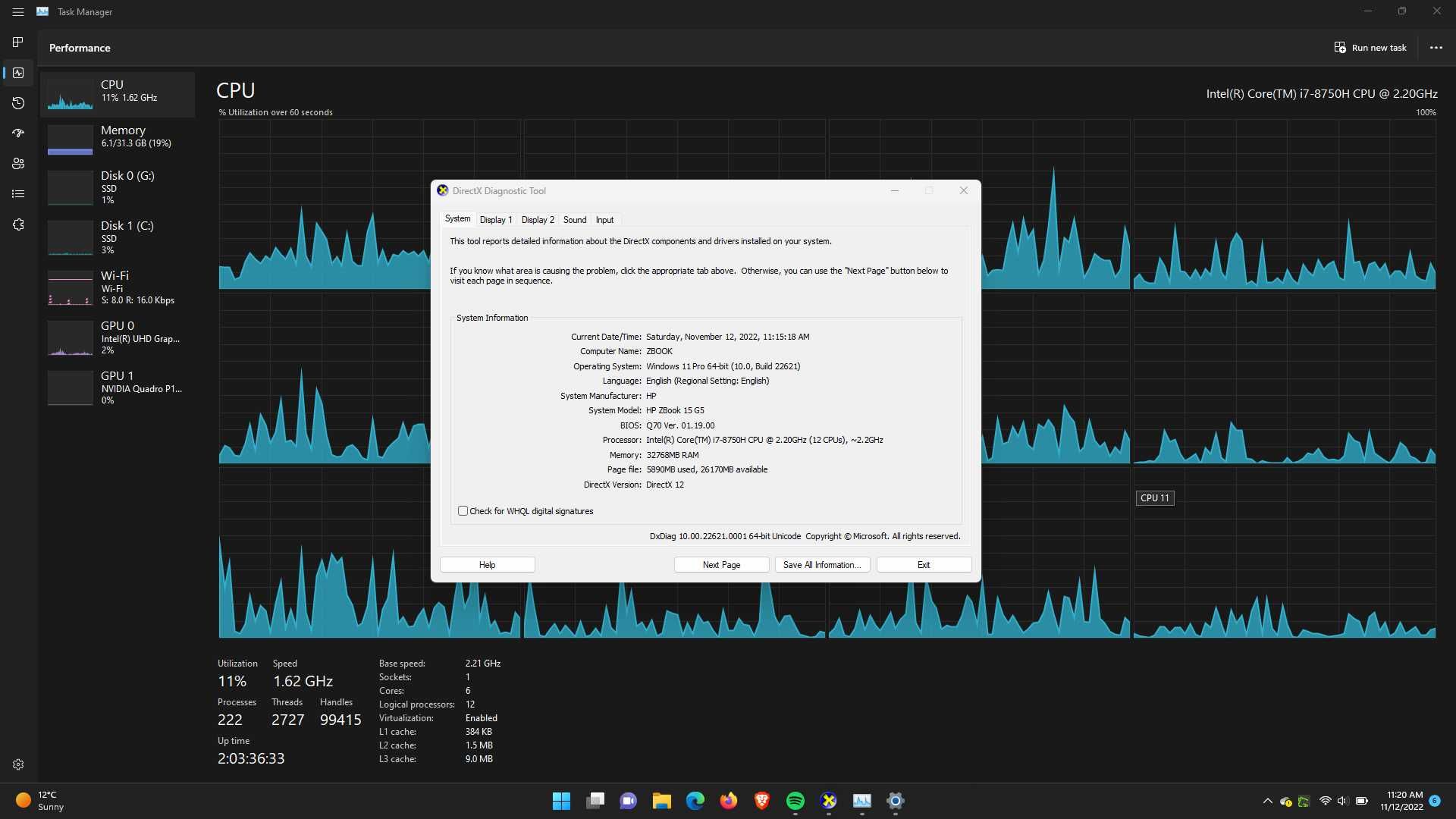Image resolution: width=1456 pixels, height=819 pixels.
Task: Select GPU 1 NVIDIA Quadro item
Action: [x=118, y=388]
